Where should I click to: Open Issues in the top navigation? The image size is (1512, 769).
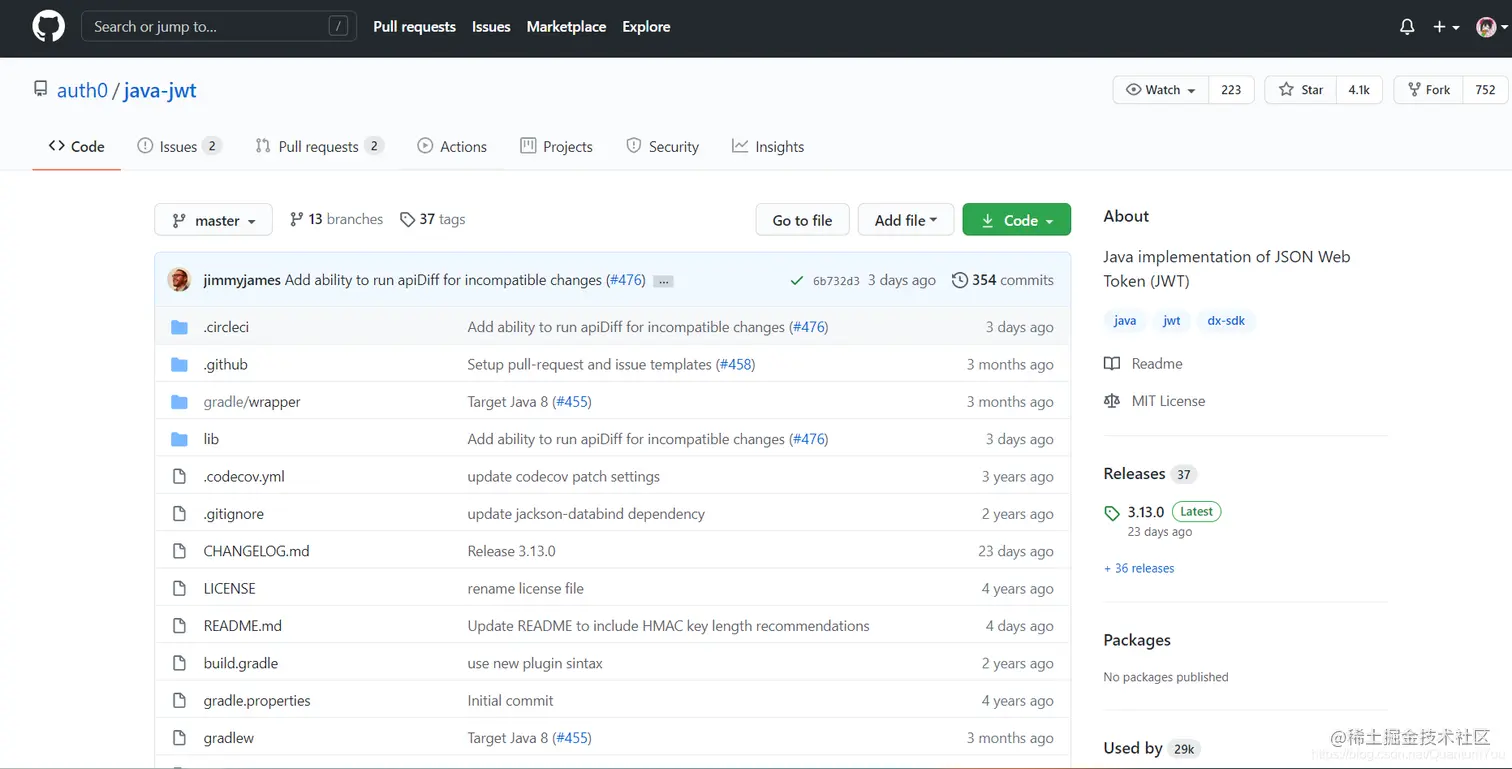[491, 27]
